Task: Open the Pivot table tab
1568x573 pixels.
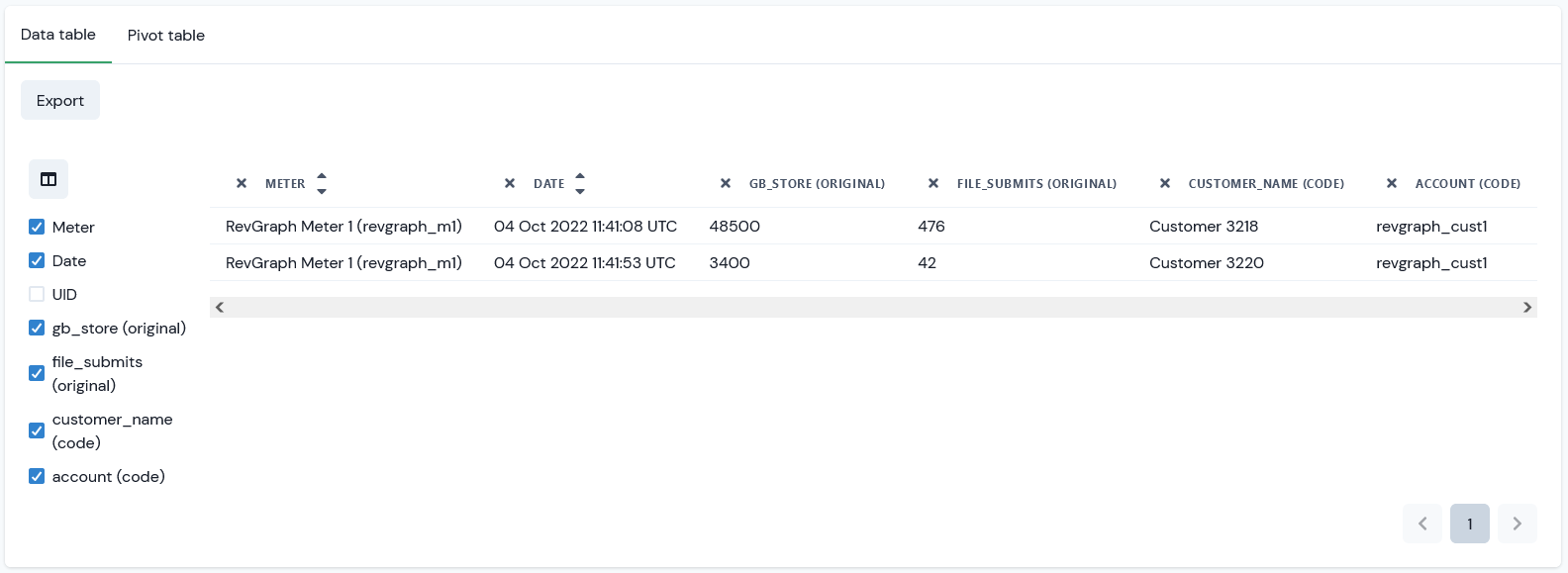Action: (x=166, y=35)
